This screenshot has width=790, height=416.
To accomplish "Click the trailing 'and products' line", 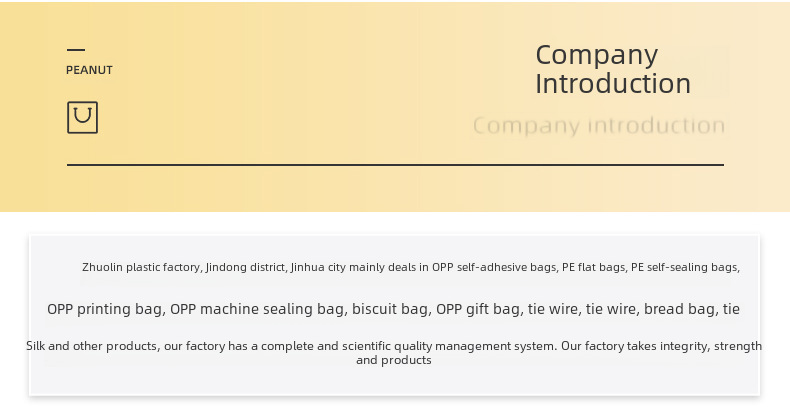I will tap(394, 360).
